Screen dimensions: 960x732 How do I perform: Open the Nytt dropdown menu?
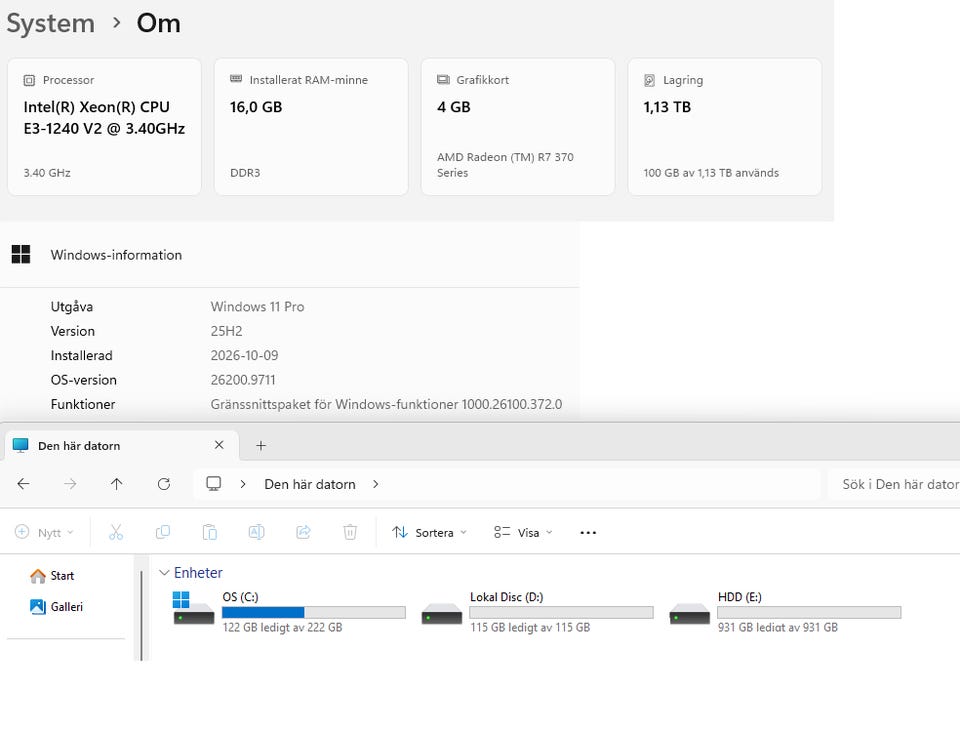click(44, 532)
